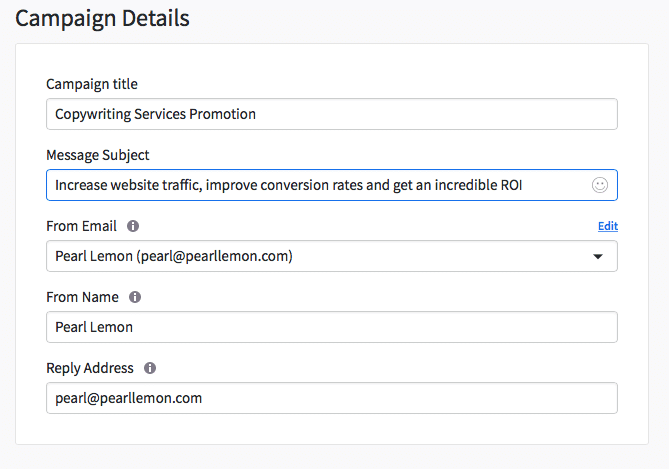Click the Campaign title label
Image resolution: width=669 pixels, height=469 pixels.
[x=92, y=84]
